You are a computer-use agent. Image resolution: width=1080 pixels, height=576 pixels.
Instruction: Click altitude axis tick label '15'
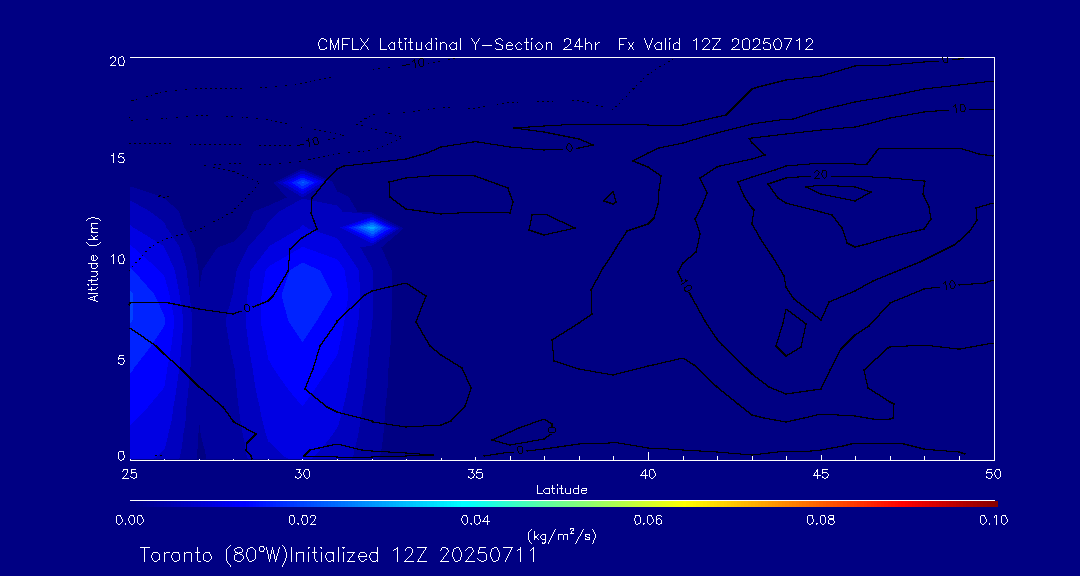click(x=116, y=159)
